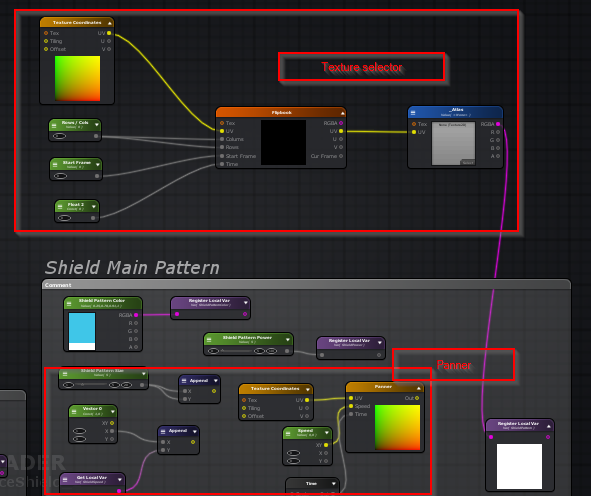This screenshot has width=591, height=496.
Task: Click the Flipbook node's UV output port
Action: click(x=341, y=131)
